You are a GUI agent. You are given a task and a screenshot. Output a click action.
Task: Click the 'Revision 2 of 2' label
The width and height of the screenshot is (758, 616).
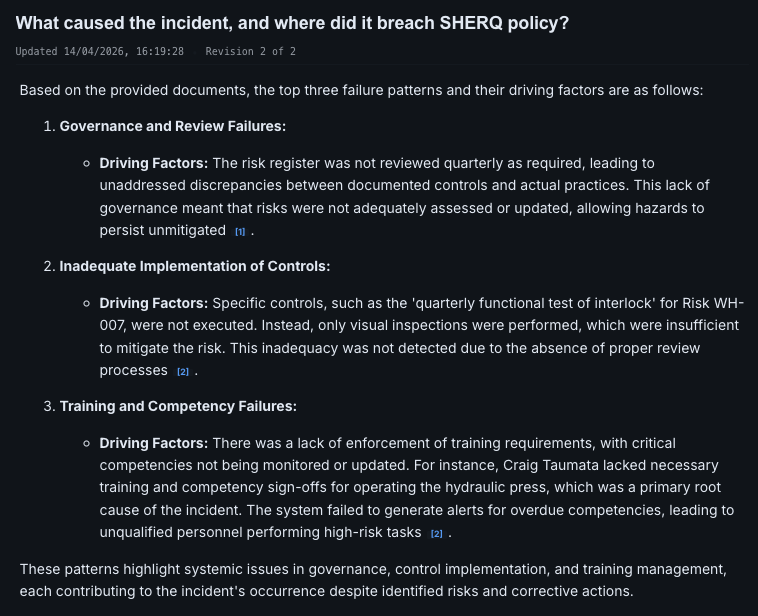(250, 51)
